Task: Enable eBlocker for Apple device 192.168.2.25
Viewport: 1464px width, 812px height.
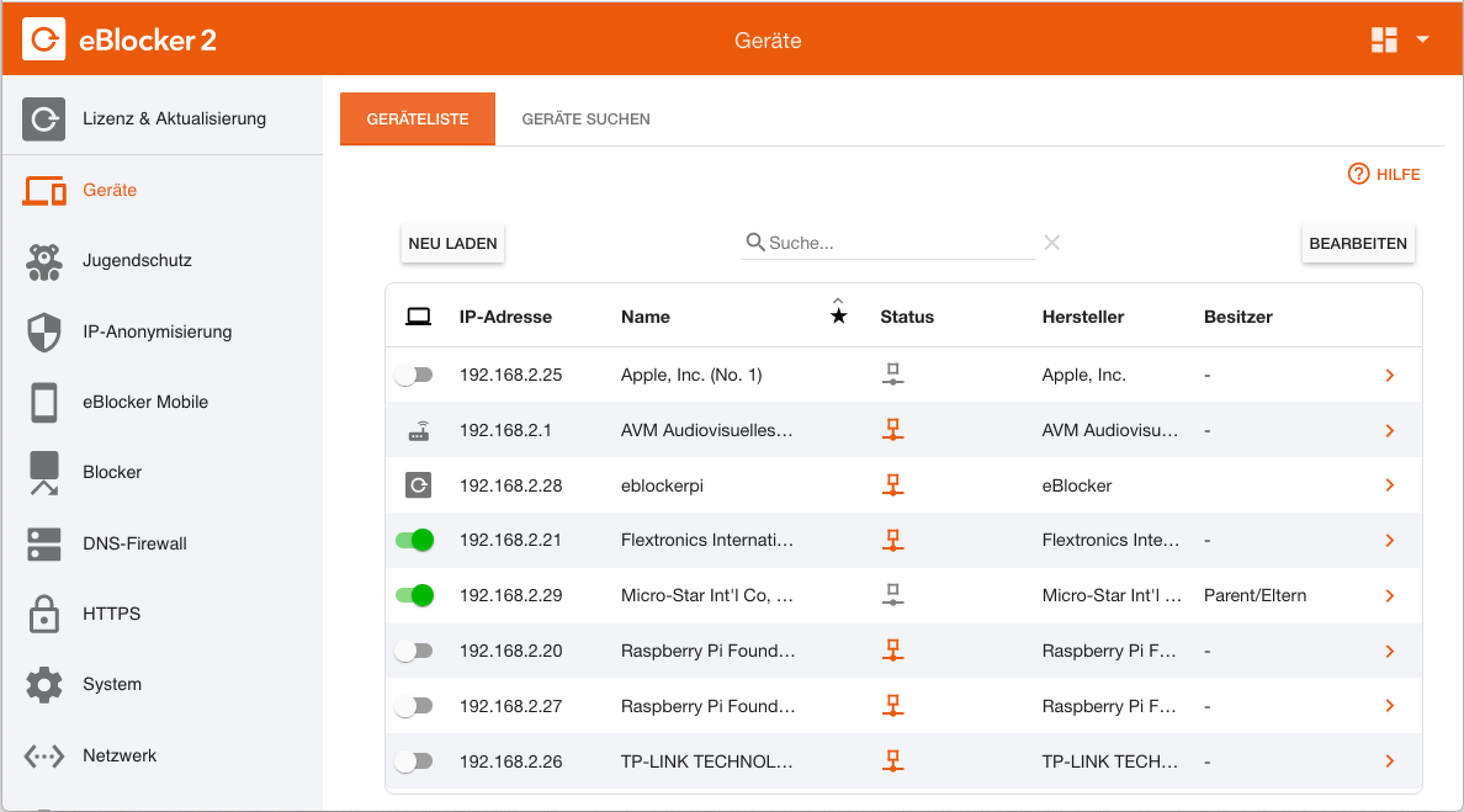Action: pyautogui.click(x=414, y=375)
